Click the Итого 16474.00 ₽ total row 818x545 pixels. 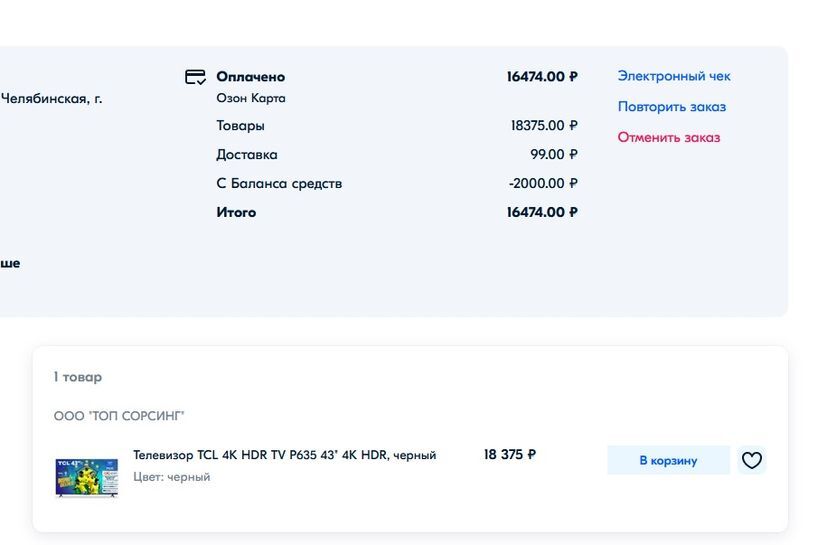click(397, 212)
